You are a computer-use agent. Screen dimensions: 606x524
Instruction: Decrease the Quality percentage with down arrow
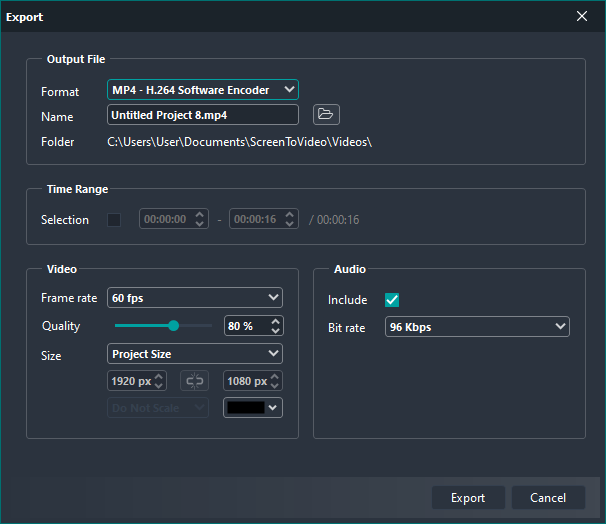(276, 331)
